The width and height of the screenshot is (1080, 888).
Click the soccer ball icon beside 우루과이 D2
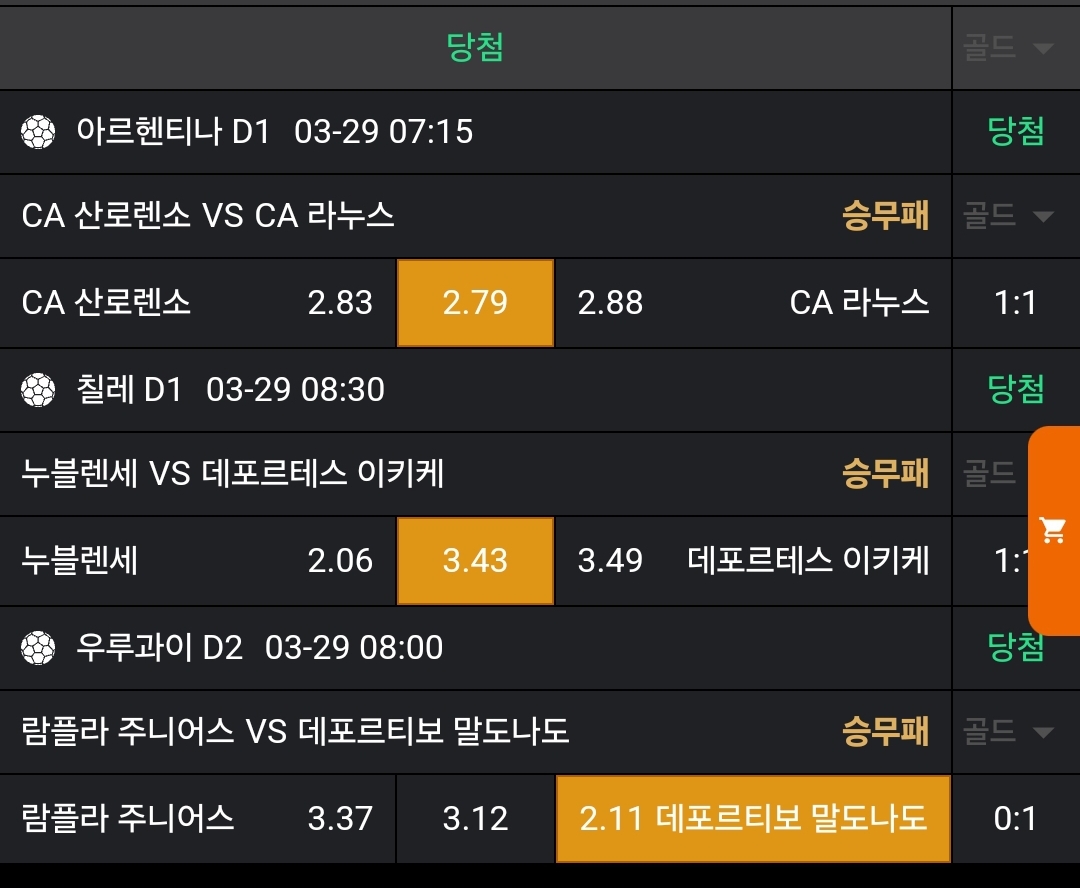click(38, 648)
